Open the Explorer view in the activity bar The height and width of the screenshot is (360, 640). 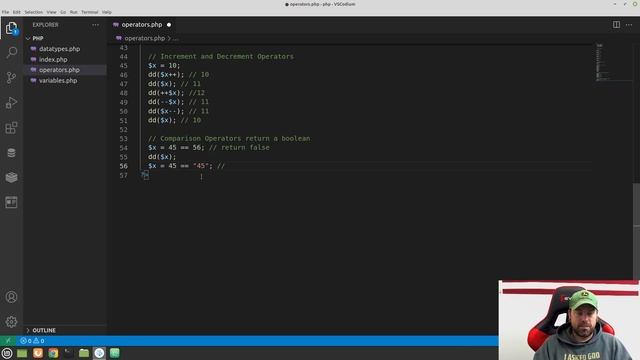(11, 28)
